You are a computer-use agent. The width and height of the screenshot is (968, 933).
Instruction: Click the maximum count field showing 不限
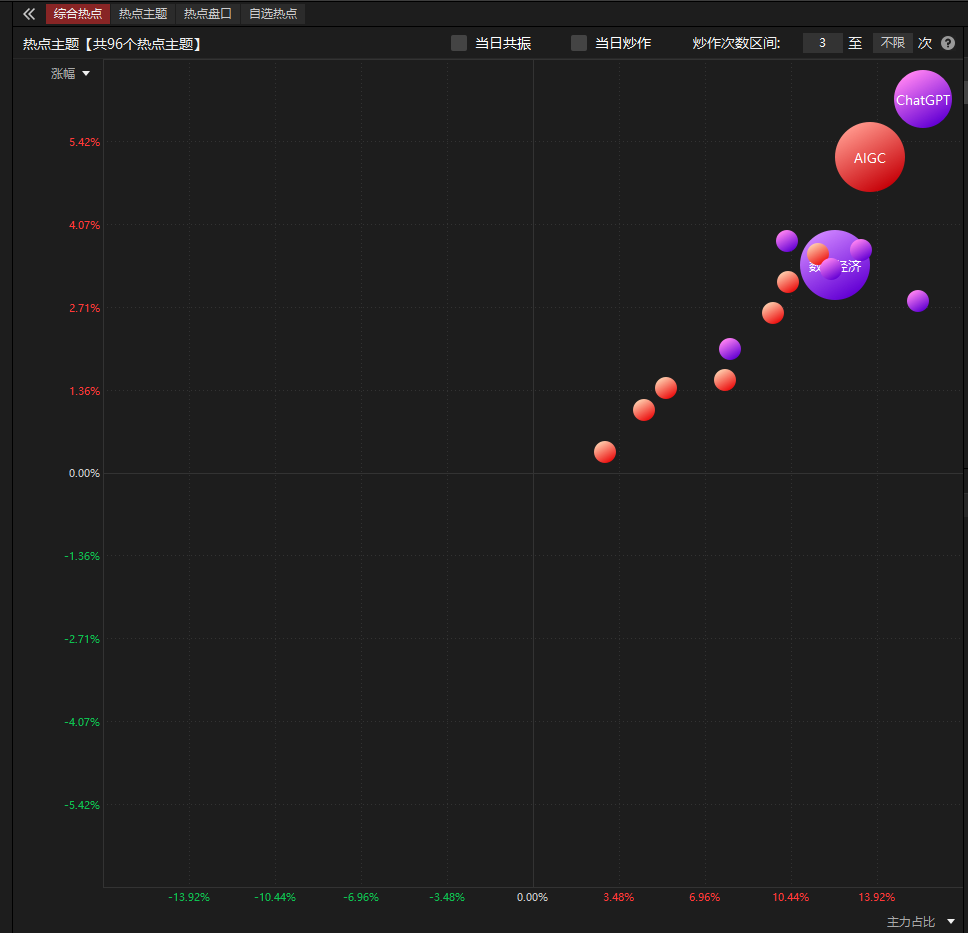[x=892, y=43]
